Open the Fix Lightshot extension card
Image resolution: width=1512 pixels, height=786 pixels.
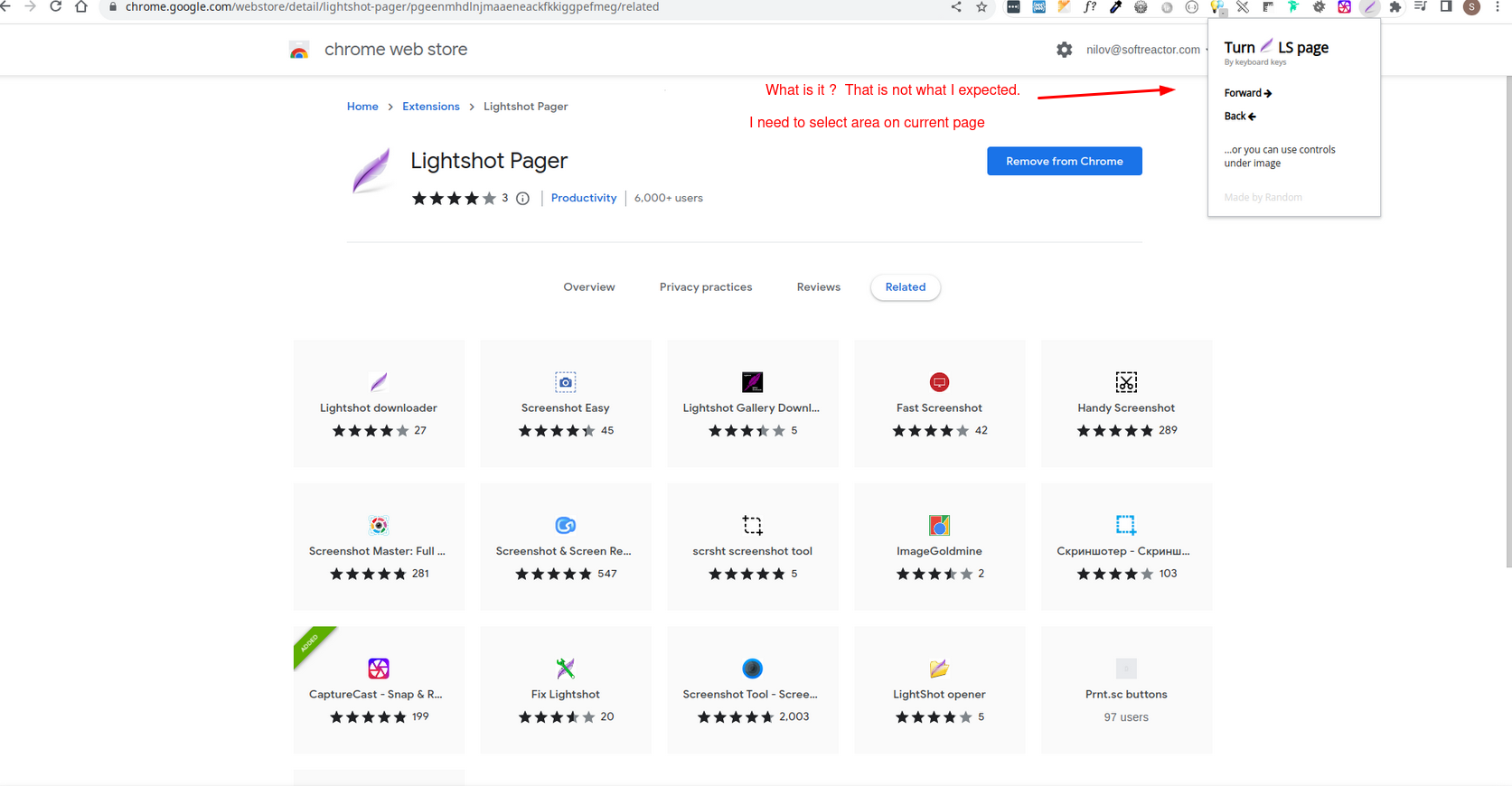[x=566, y=690]
